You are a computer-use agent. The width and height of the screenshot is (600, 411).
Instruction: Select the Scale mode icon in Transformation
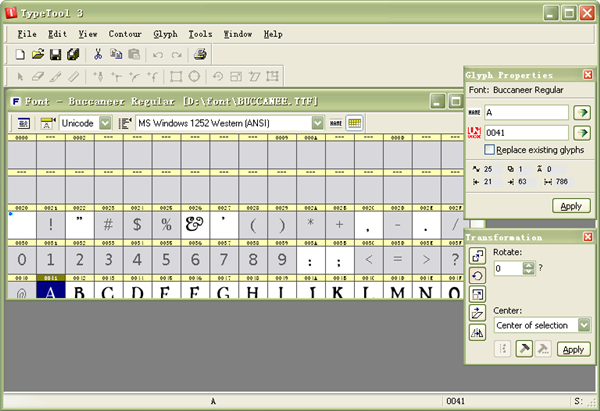pos(478,295)
